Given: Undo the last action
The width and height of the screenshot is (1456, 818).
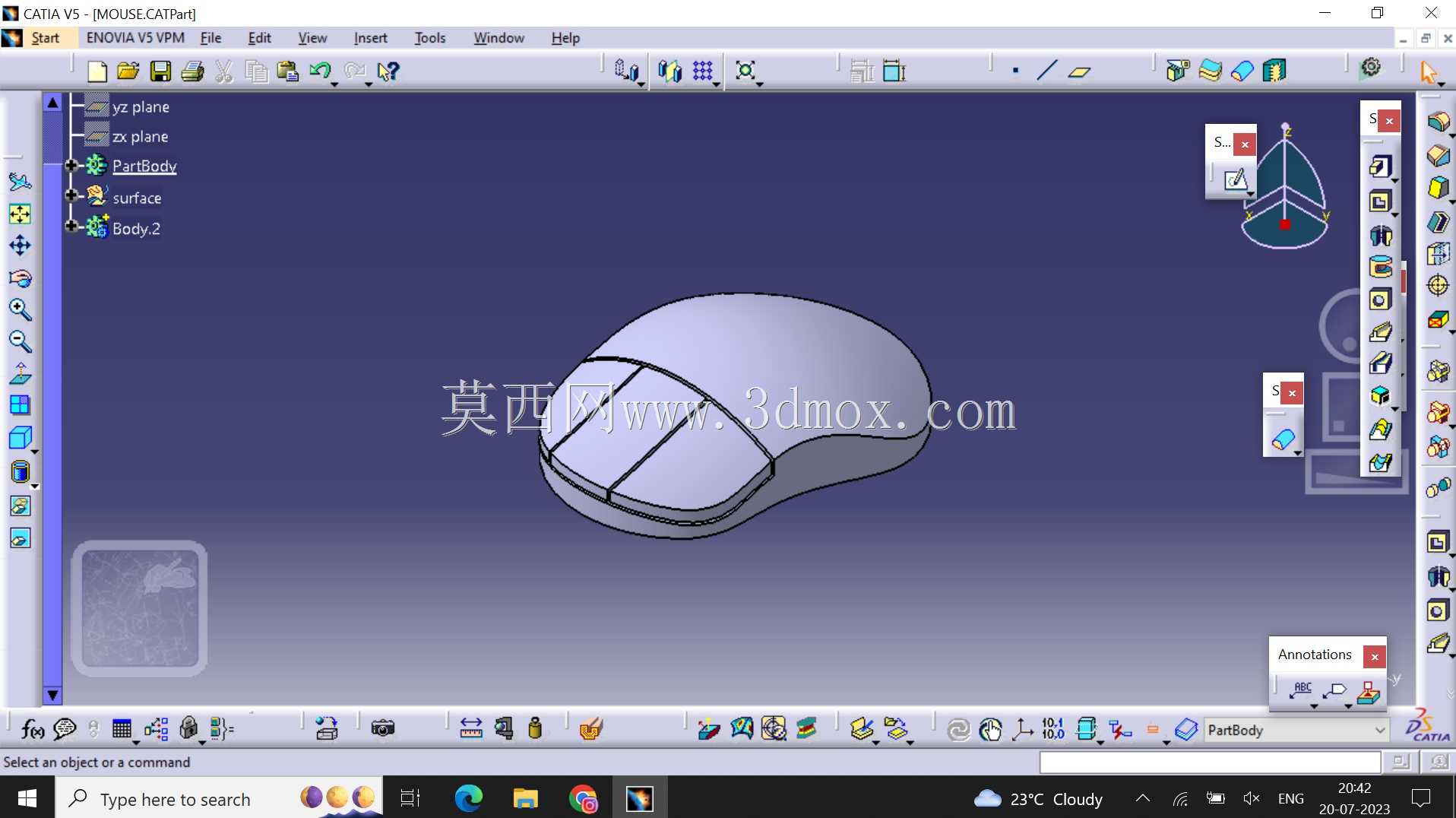Looking at the screenshot, I should (x=320, y=71).
